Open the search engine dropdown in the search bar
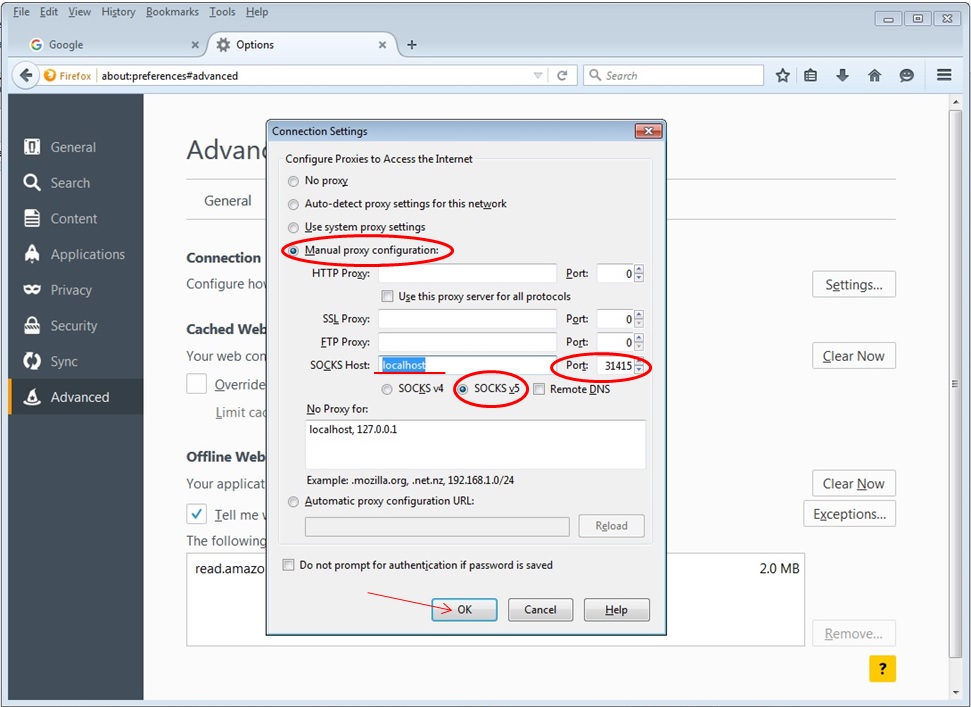971x707 pixels. 597,74
